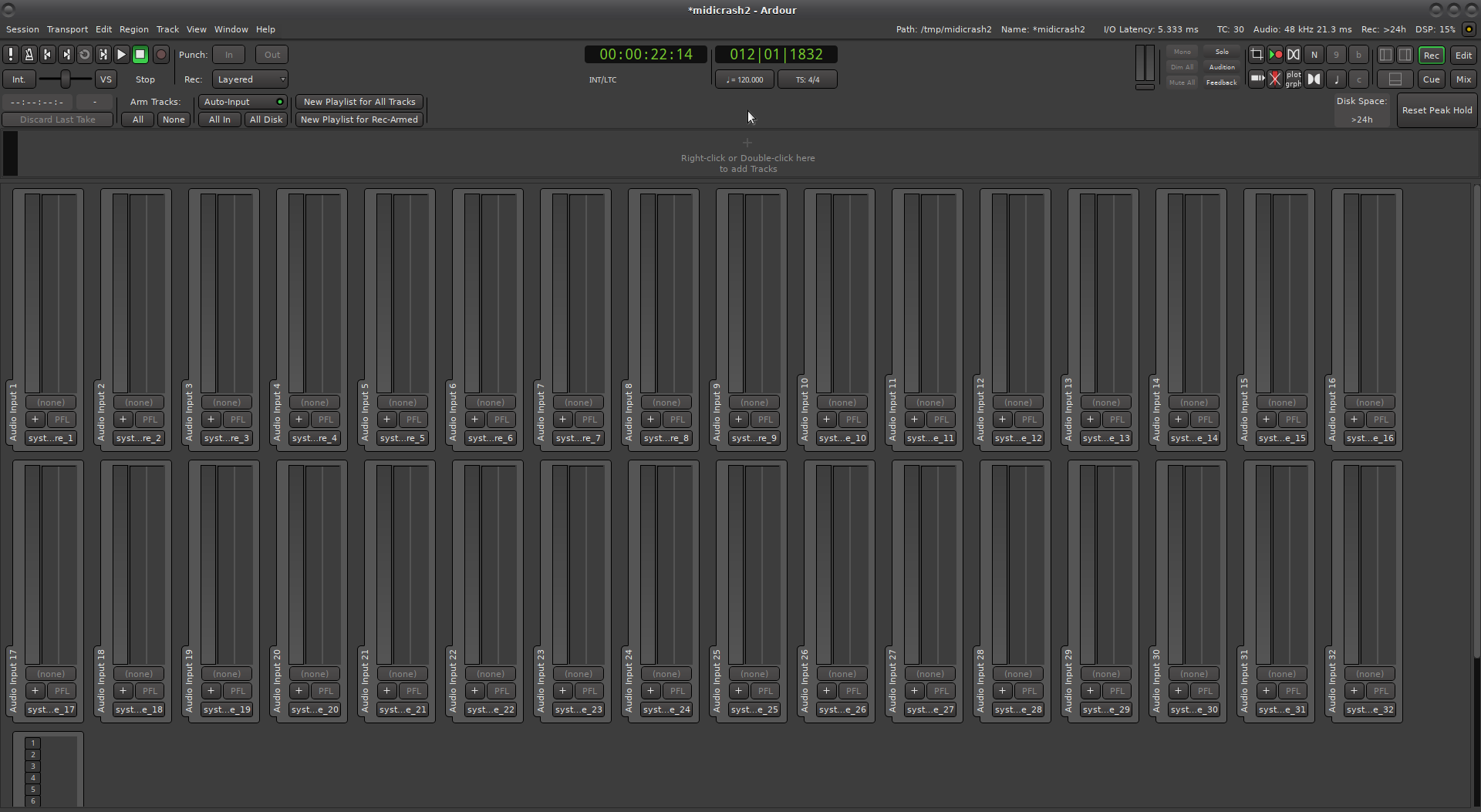Click the plot grph action button
The height and width of the screenshot is (812, 1481).
point(1294,79)
